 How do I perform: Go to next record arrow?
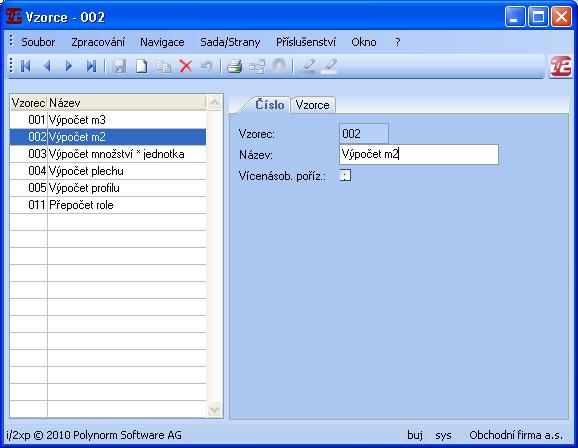[x=69, y=66]
